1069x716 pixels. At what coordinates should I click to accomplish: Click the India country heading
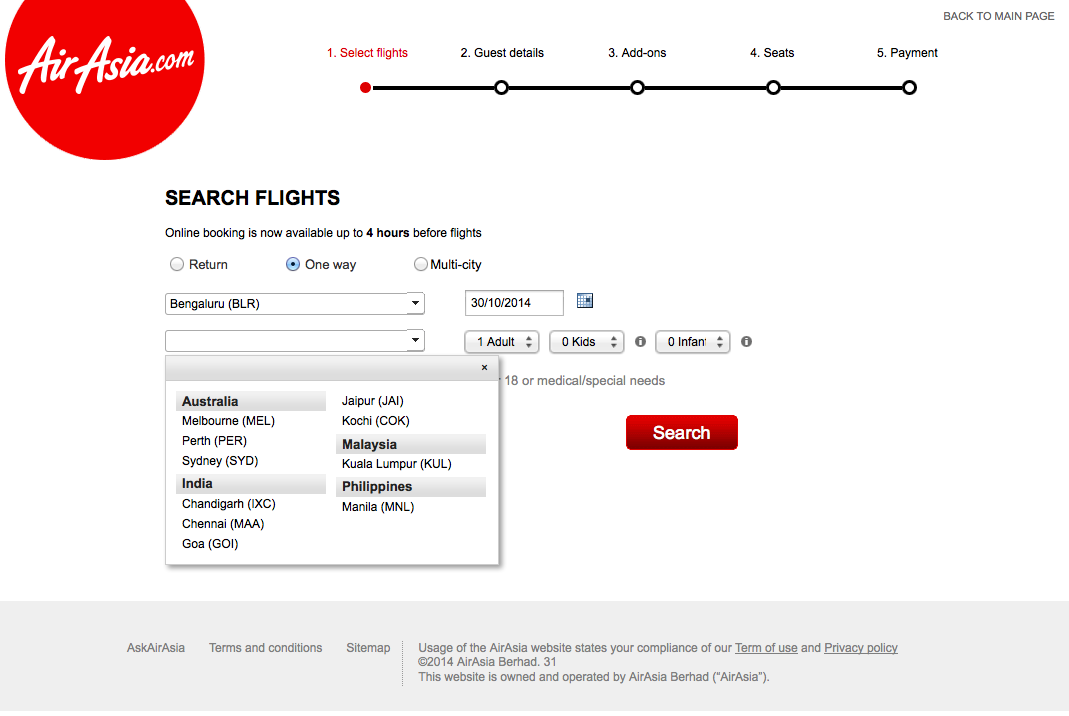click(x=251, y=483)
